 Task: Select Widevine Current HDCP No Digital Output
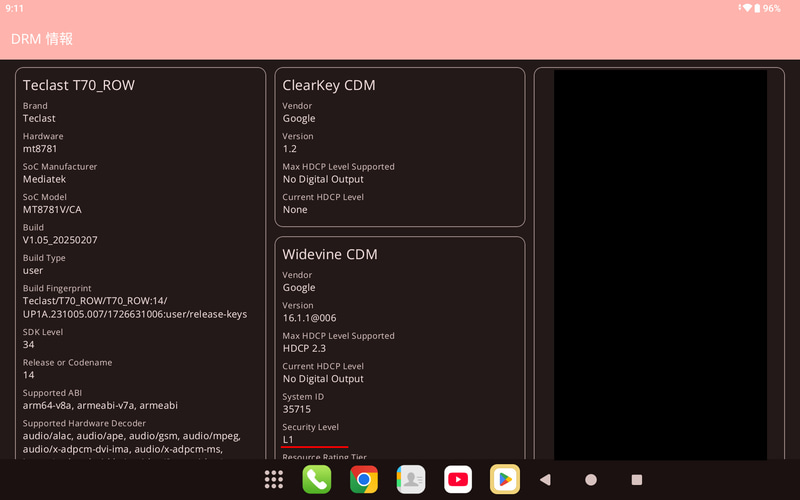(x=323, y=379)
